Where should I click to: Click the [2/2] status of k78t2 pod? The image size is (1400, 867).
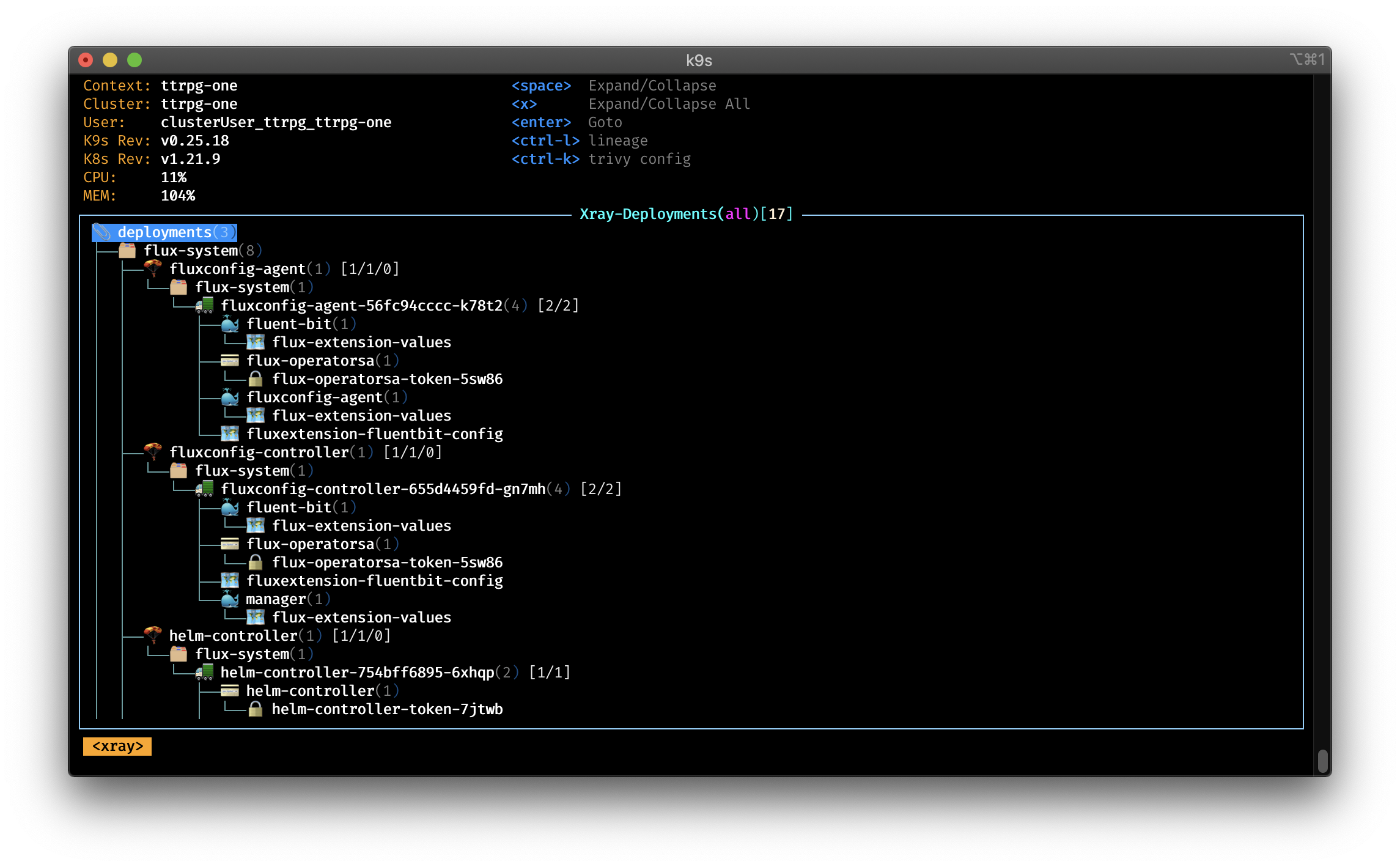tap(558, 306)
